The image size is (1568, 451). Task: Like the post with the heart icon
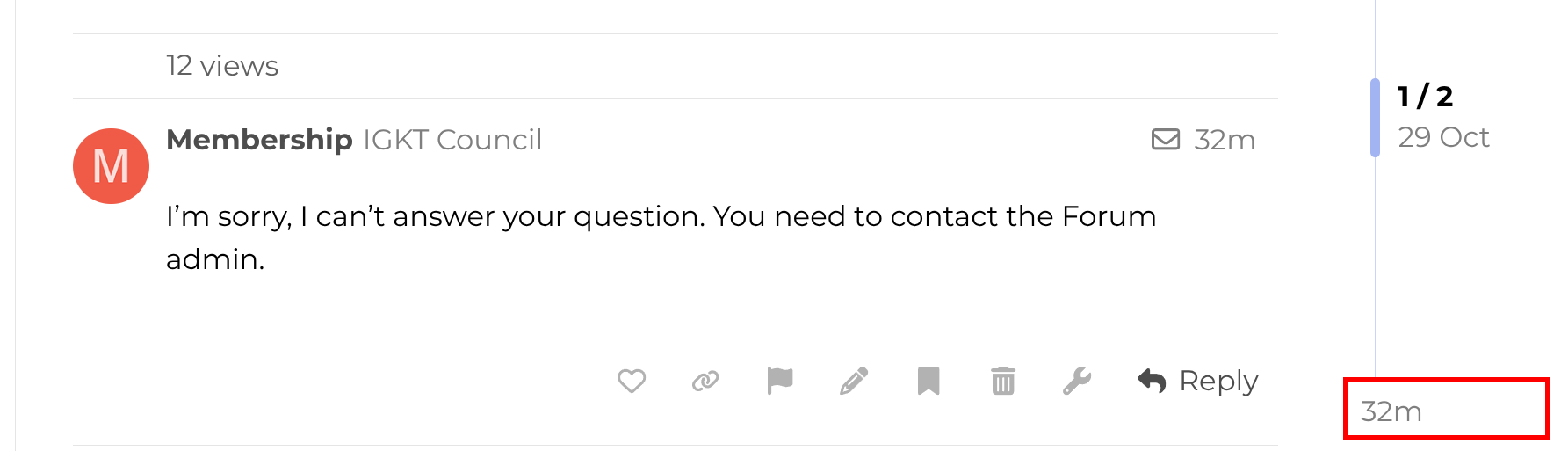[x=632, y=381]
